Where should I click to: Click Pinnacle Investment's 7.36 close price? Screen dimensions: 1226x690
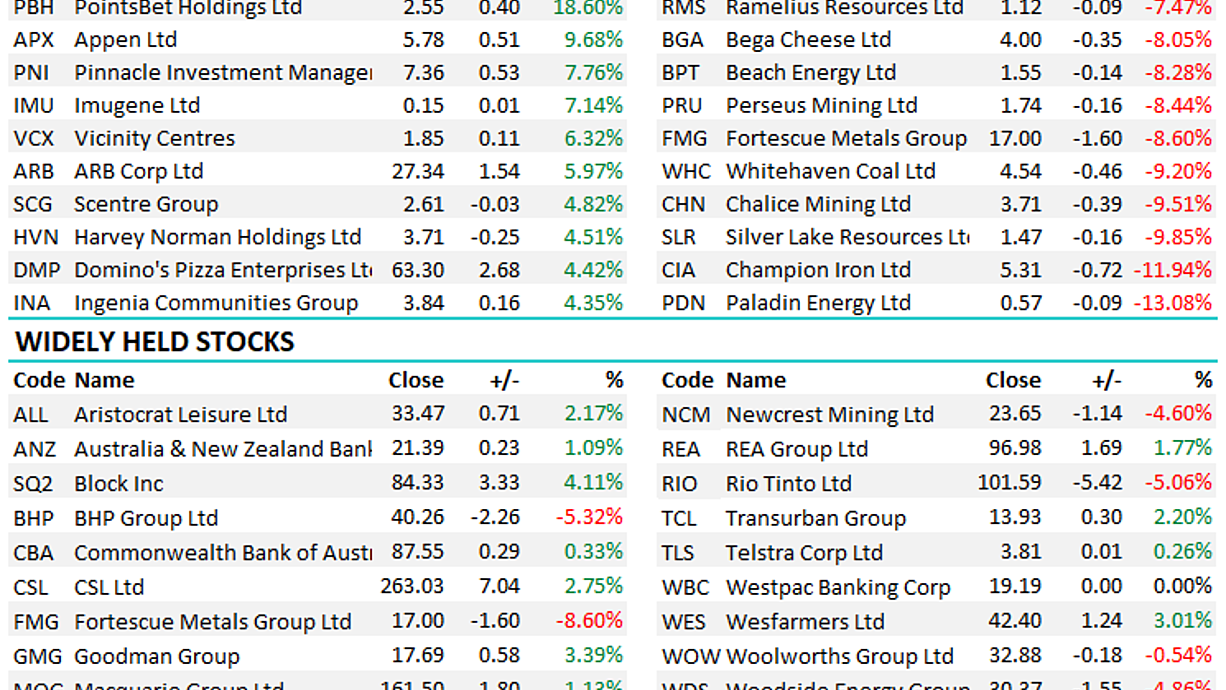point(424,73)
